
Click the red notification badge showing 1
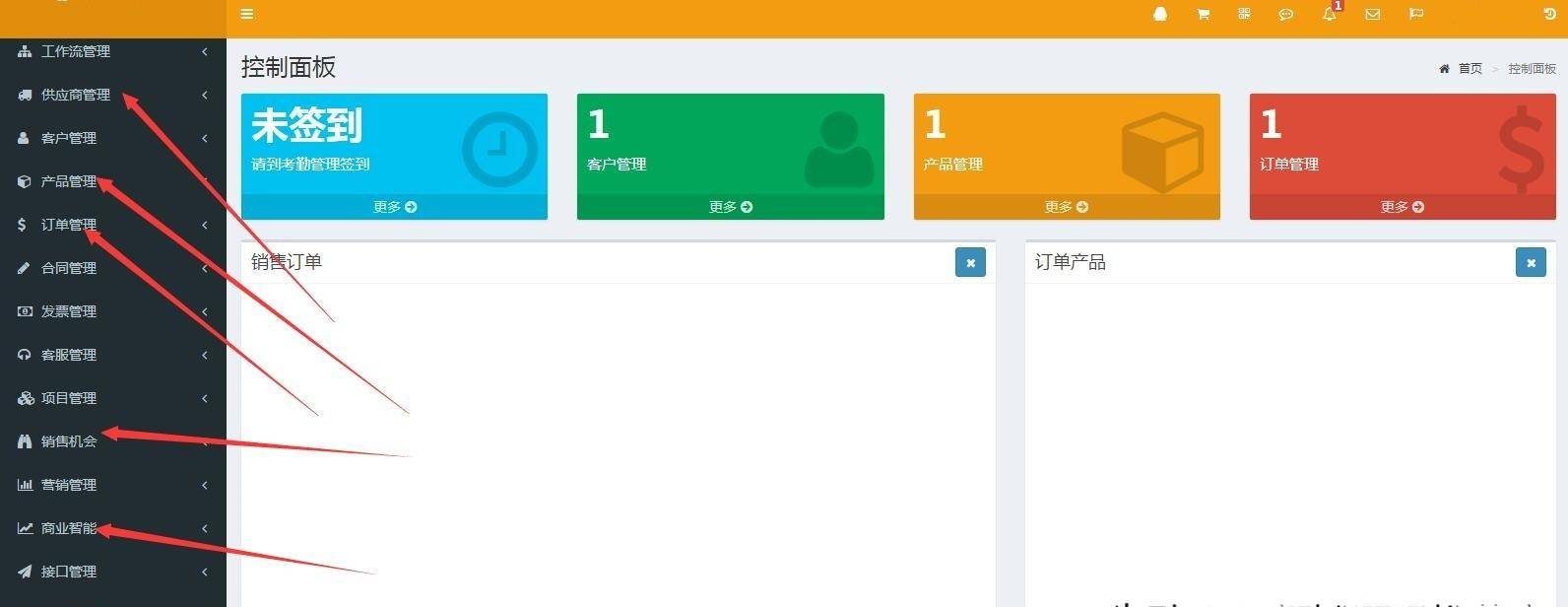pyautogui.click(x=1338, y=6)
